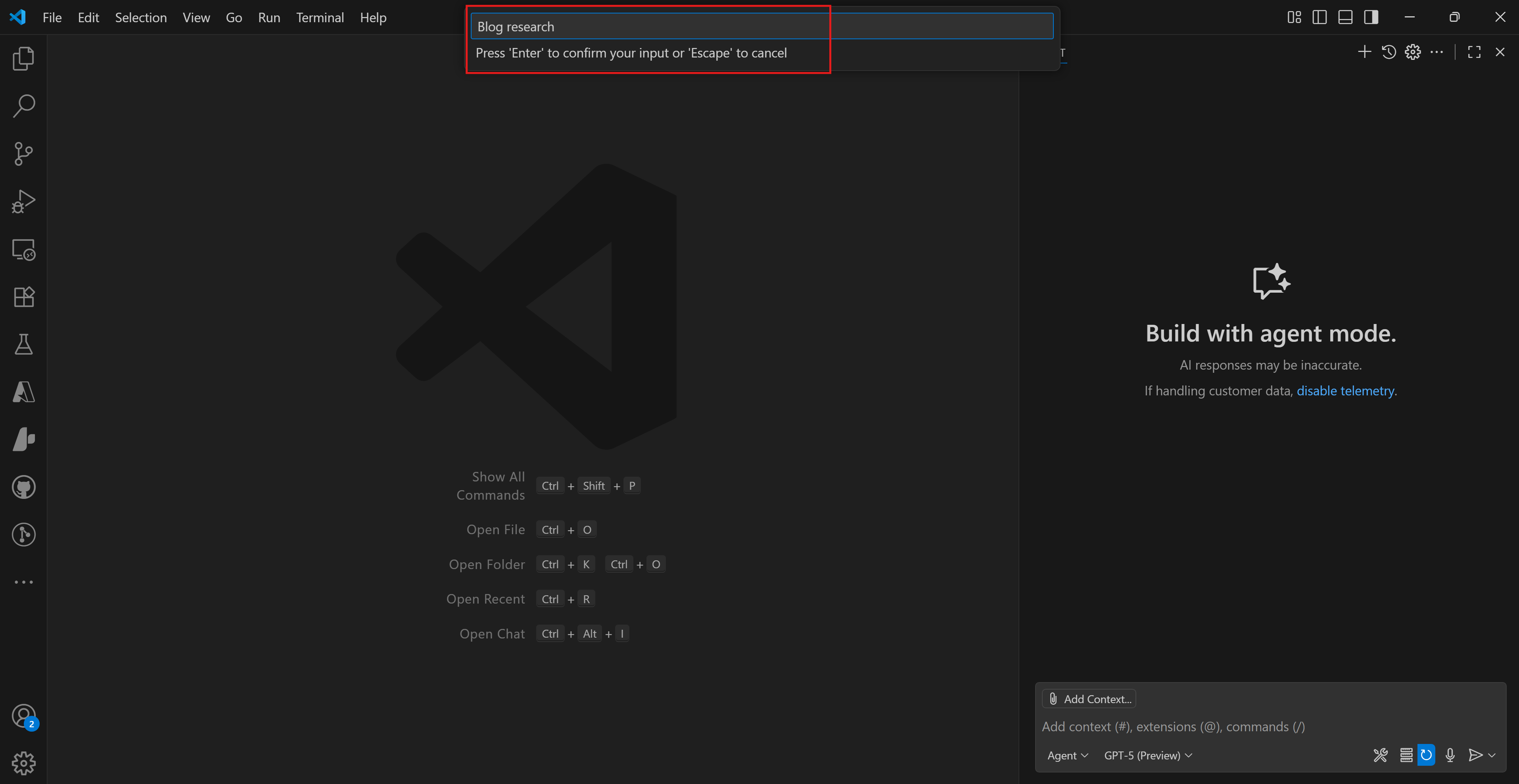Click the VS Code logo in title bar
The height and width of the screenshot is (784, 1519).
click(18, 17)
